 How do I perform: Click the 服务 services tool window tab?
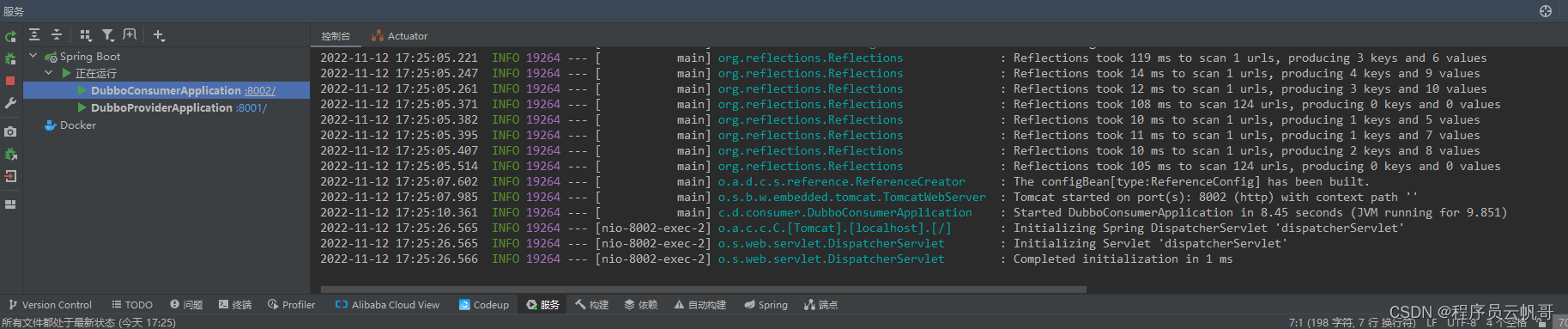543,305
